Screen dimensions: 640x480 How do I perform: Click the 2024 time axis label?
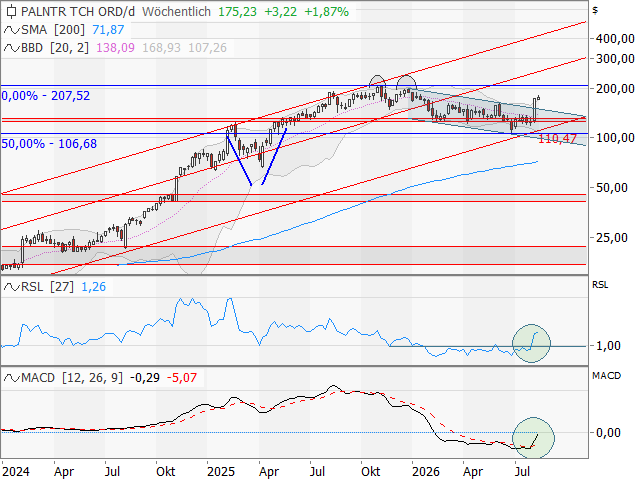(16, 472)
